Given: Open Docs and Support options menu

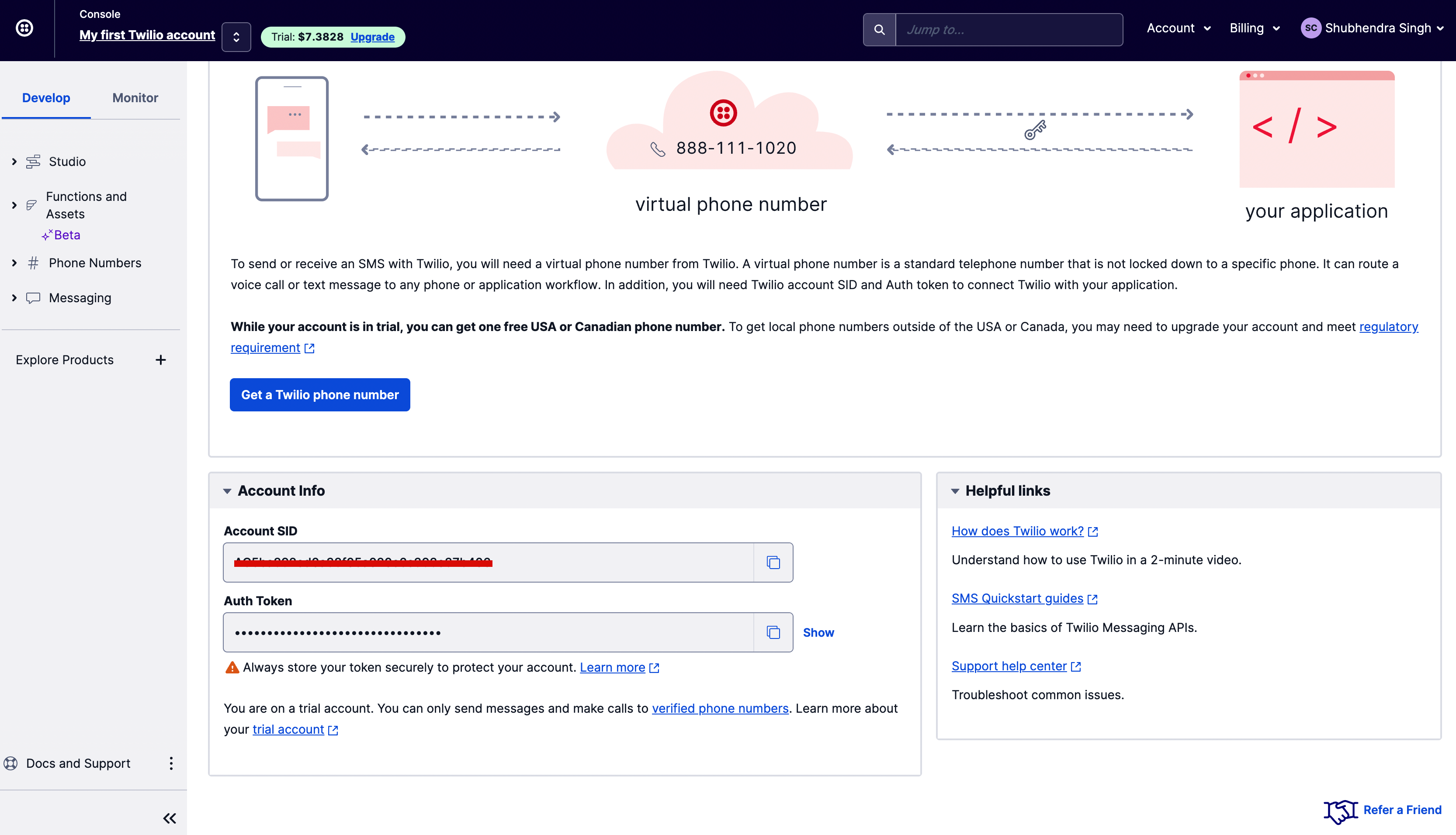Looking at the screenshot, I should [x=171, y=763].
